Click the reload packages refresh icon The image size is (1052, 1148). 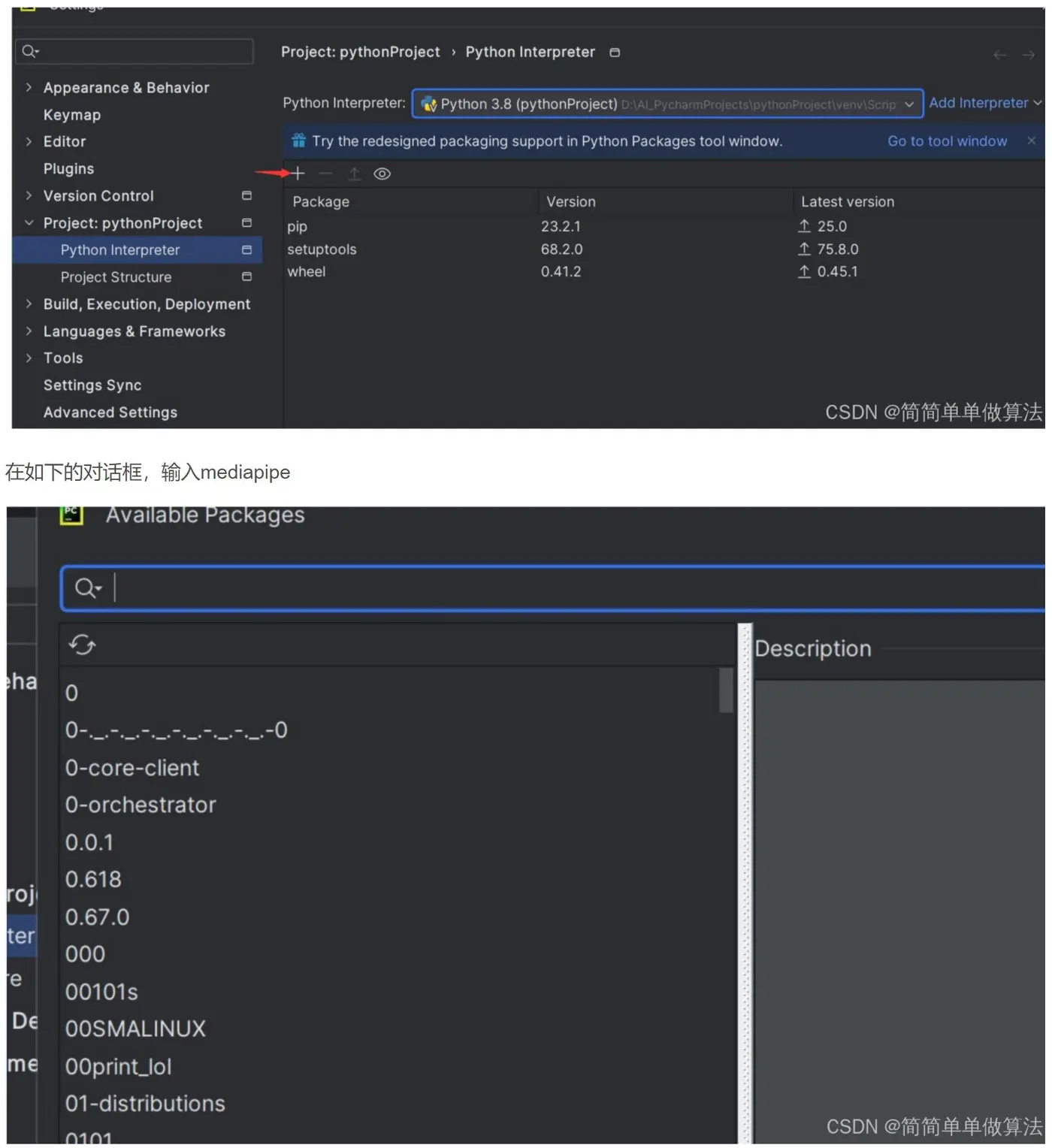83,645
